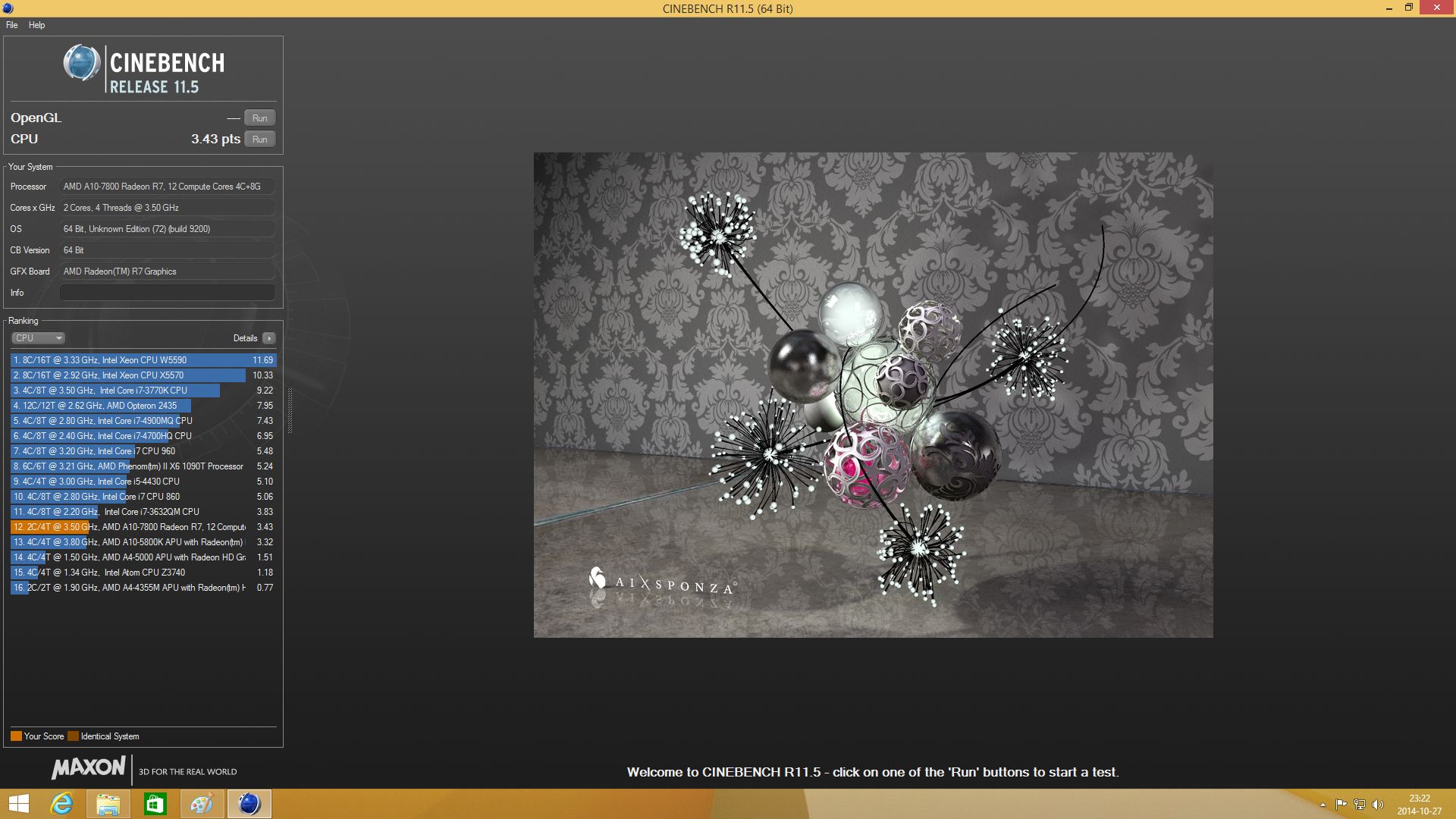
Task: Open the File menu
Action: pyautogui.click(x=12, y=25)
